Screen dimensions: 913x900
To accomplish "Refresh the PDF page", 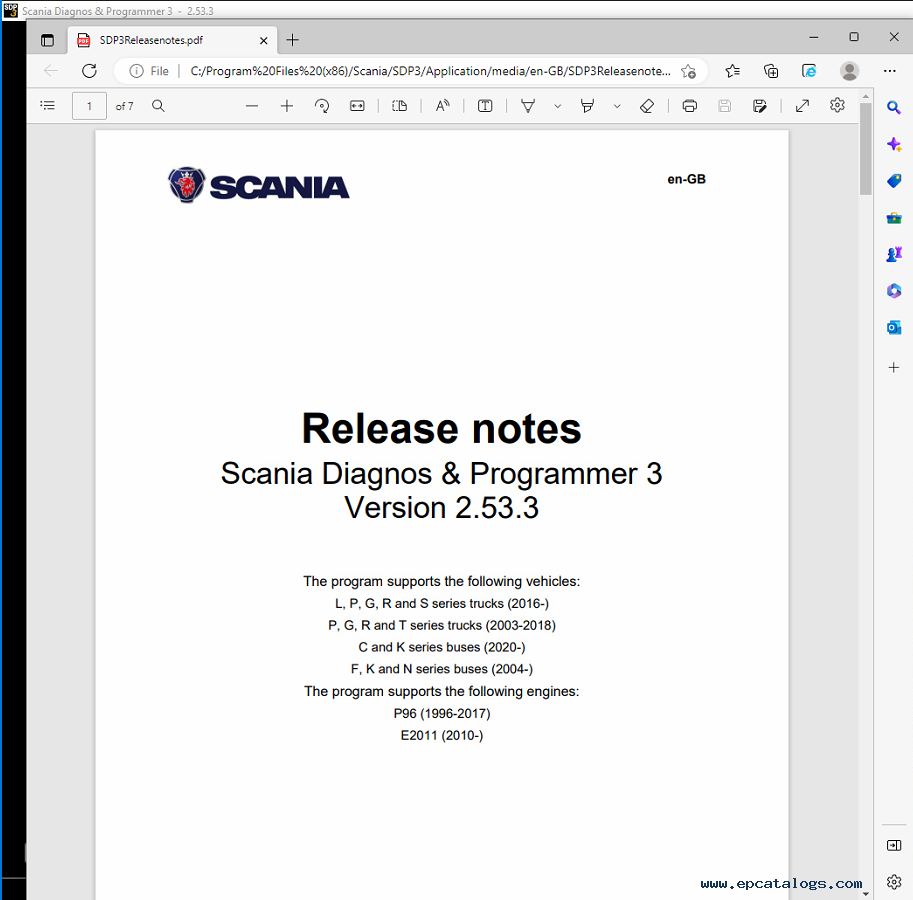I will tap(89, 71).
